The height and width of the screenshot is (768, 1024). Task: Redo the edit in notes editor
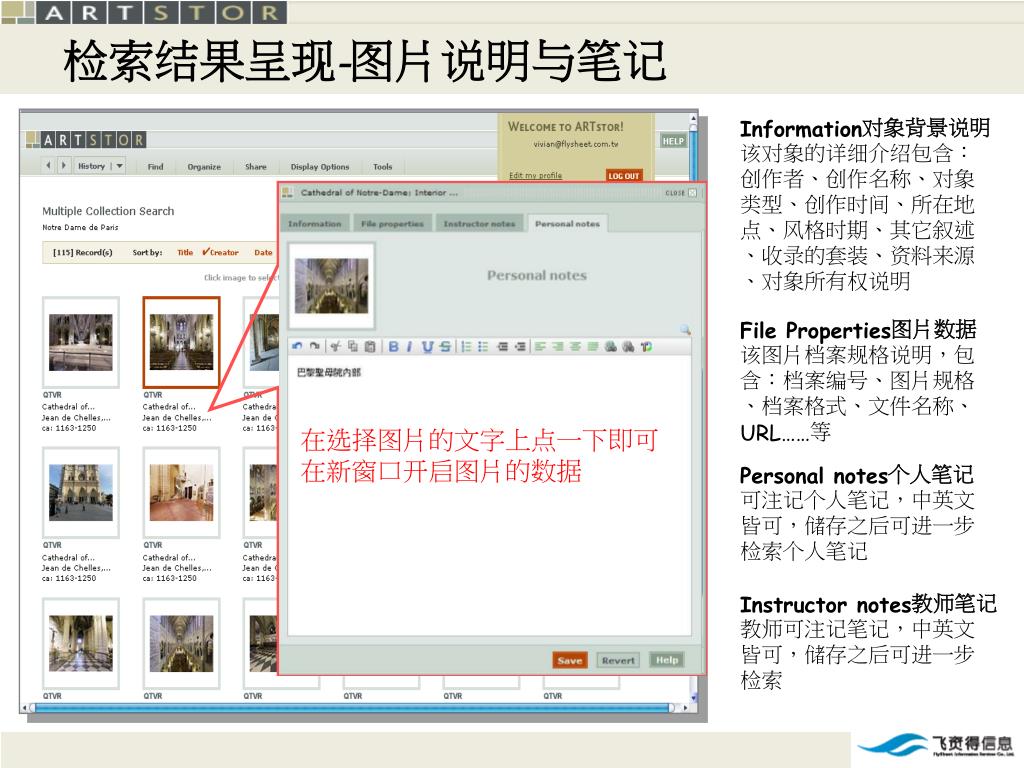[314, 346]
